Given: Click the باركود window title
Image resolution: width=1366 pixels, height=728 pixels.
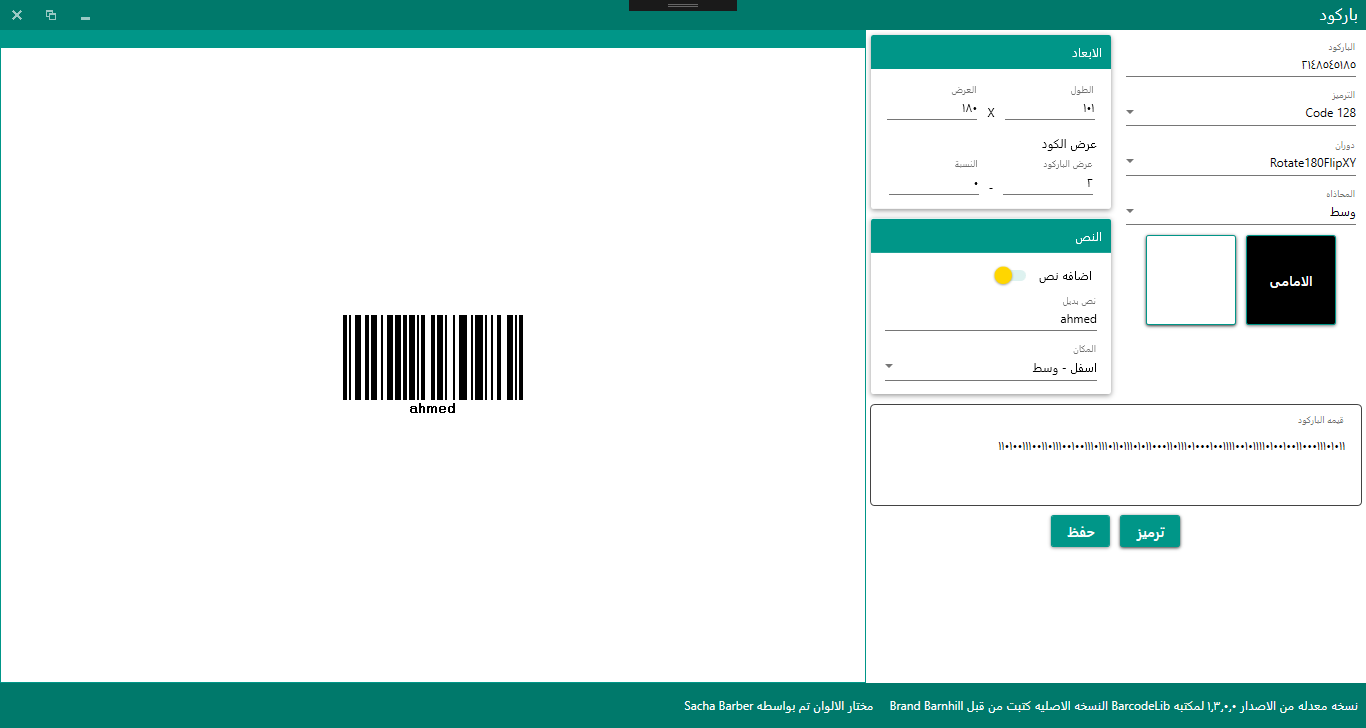Looking at the screenshot, I should 1336,14.
